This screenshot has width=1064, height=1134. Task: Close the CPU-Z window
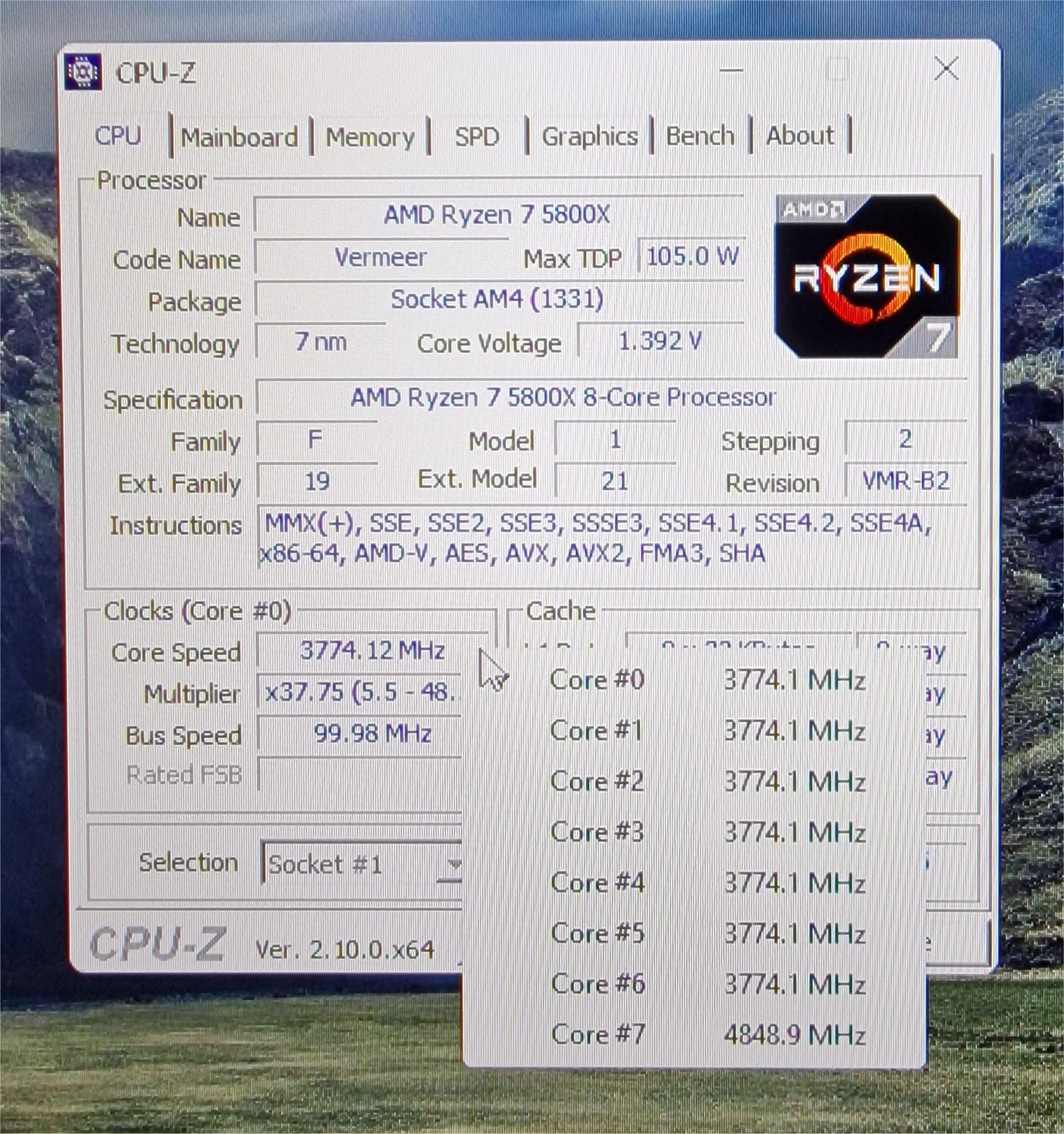pos(947,69)
